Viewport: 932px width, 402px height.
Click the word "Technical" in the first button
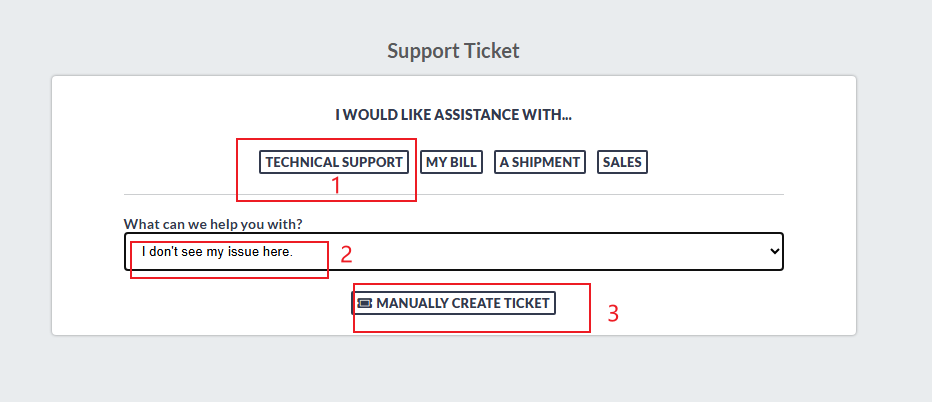coord(300,162)
